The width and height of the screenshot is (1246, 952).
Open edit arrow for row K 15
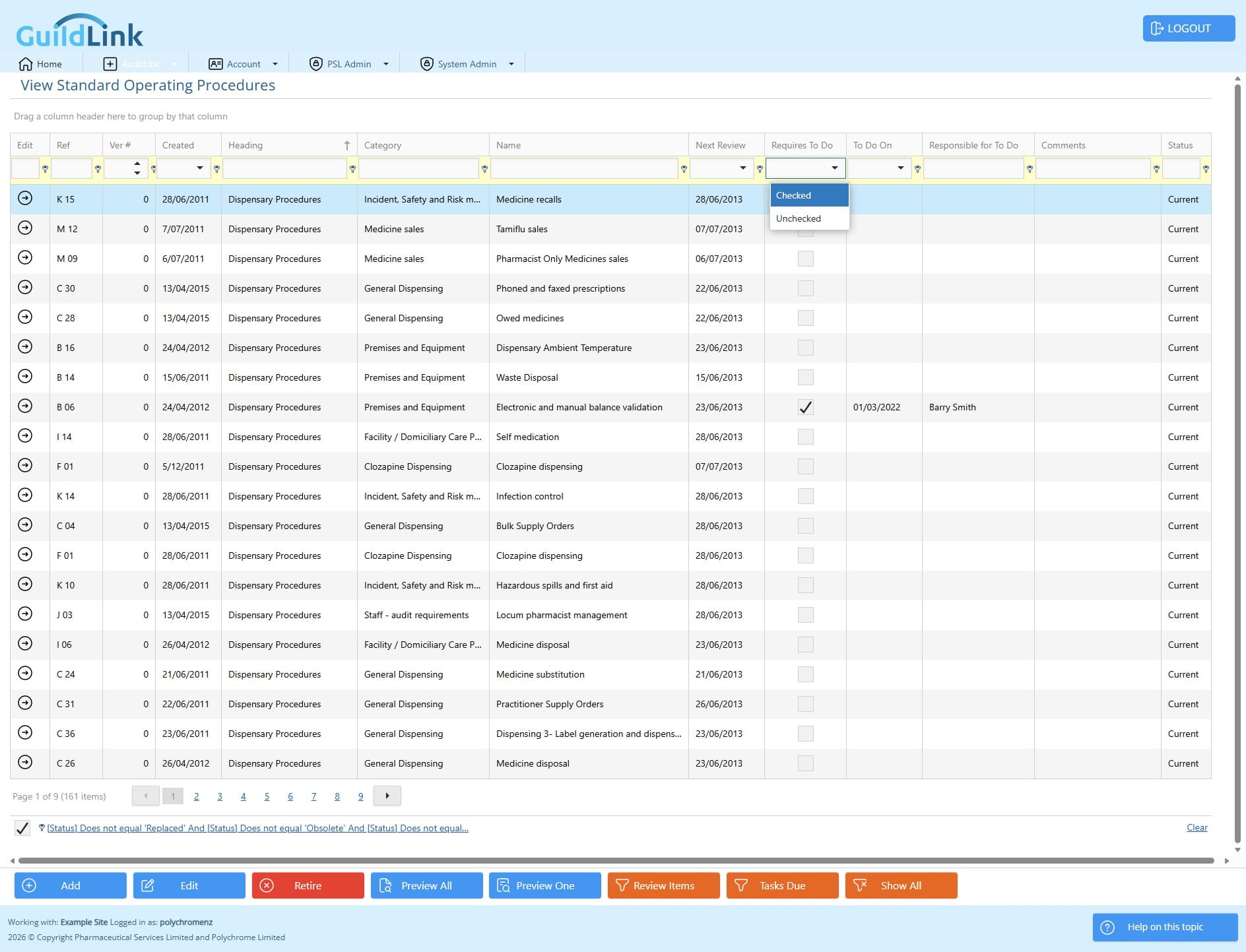pyautogui.click(x=25, y=198)
